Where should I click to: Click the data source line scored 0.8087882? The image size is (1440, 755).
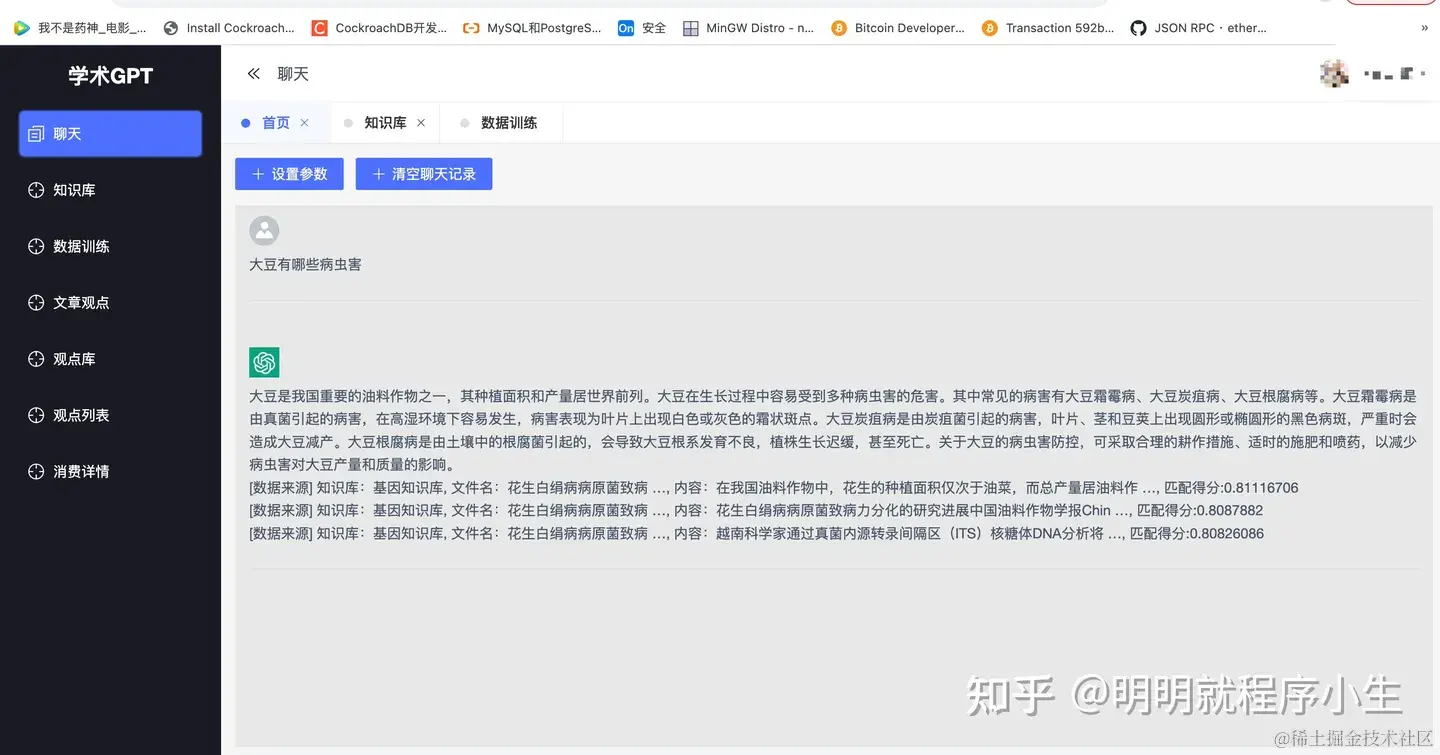(756, 510)
